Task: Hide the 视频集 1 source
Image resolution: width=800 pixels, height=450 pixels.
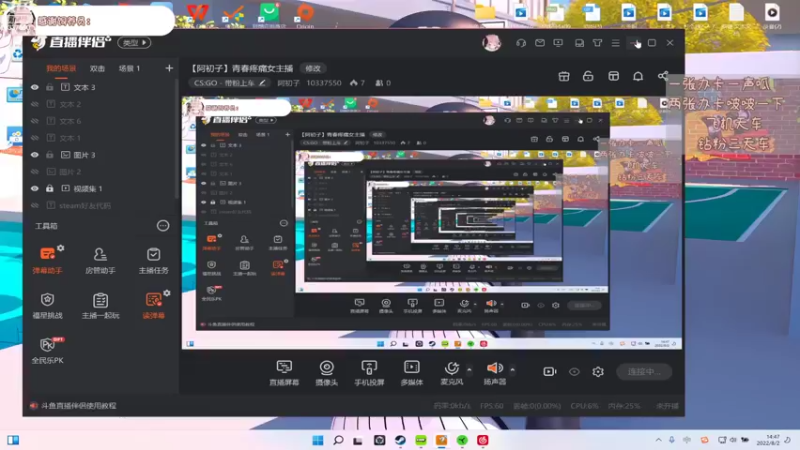Action: tap(35, 188)
